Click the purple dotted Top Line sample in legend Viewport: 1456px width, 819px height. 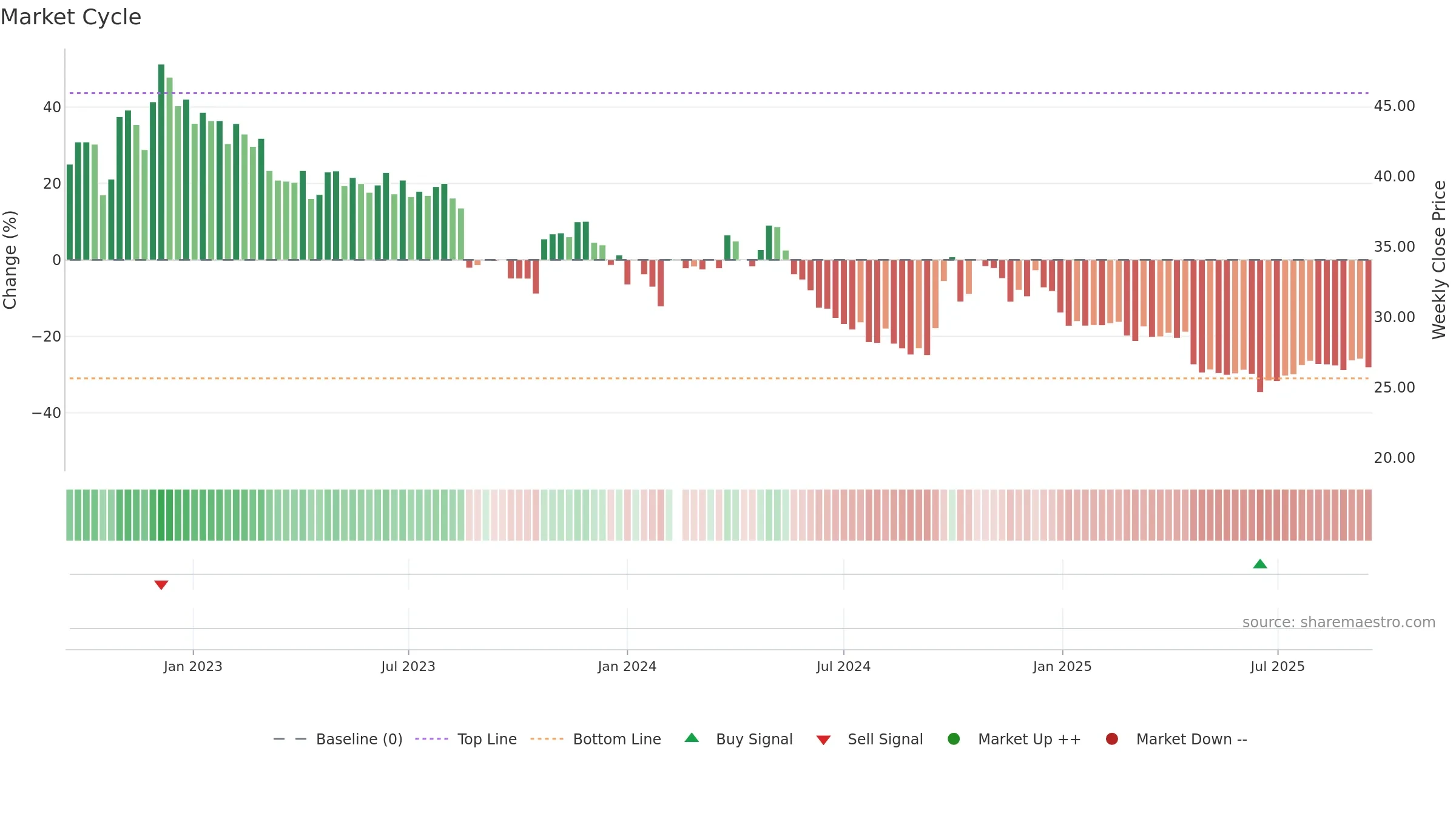tap(431, 739)
